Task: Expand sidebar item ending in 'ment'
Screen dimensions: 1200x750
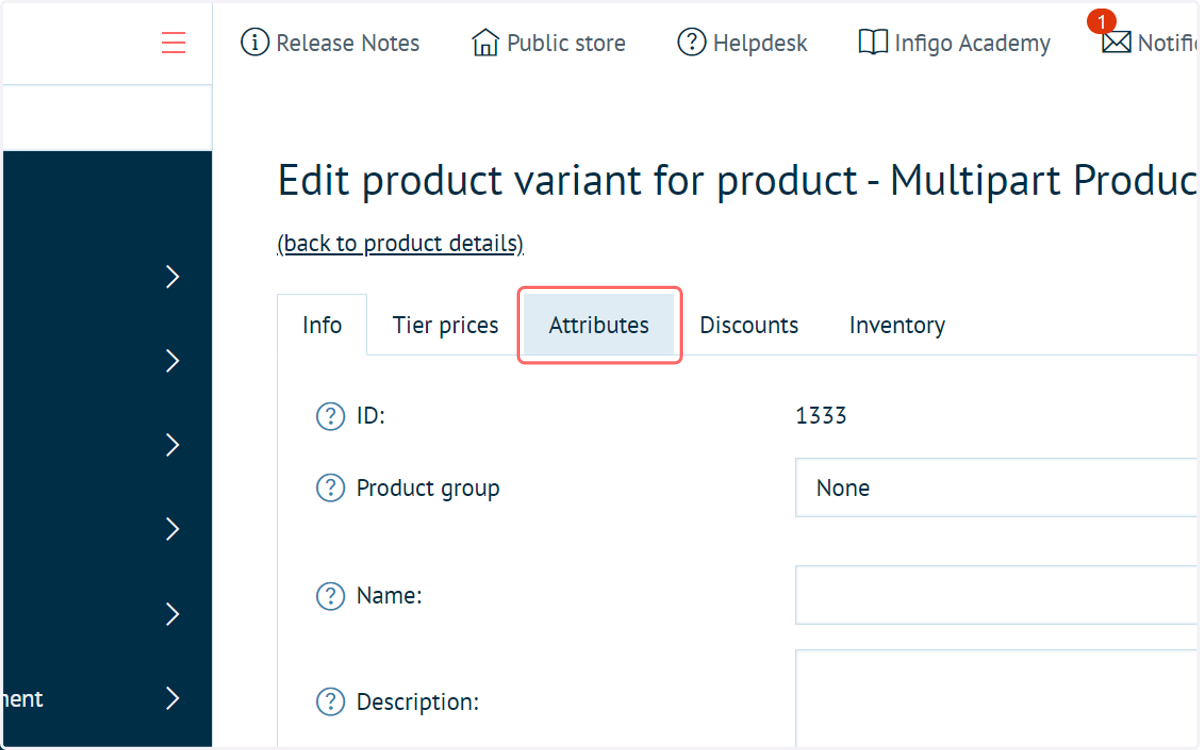Action: click(x=173, y=698)
